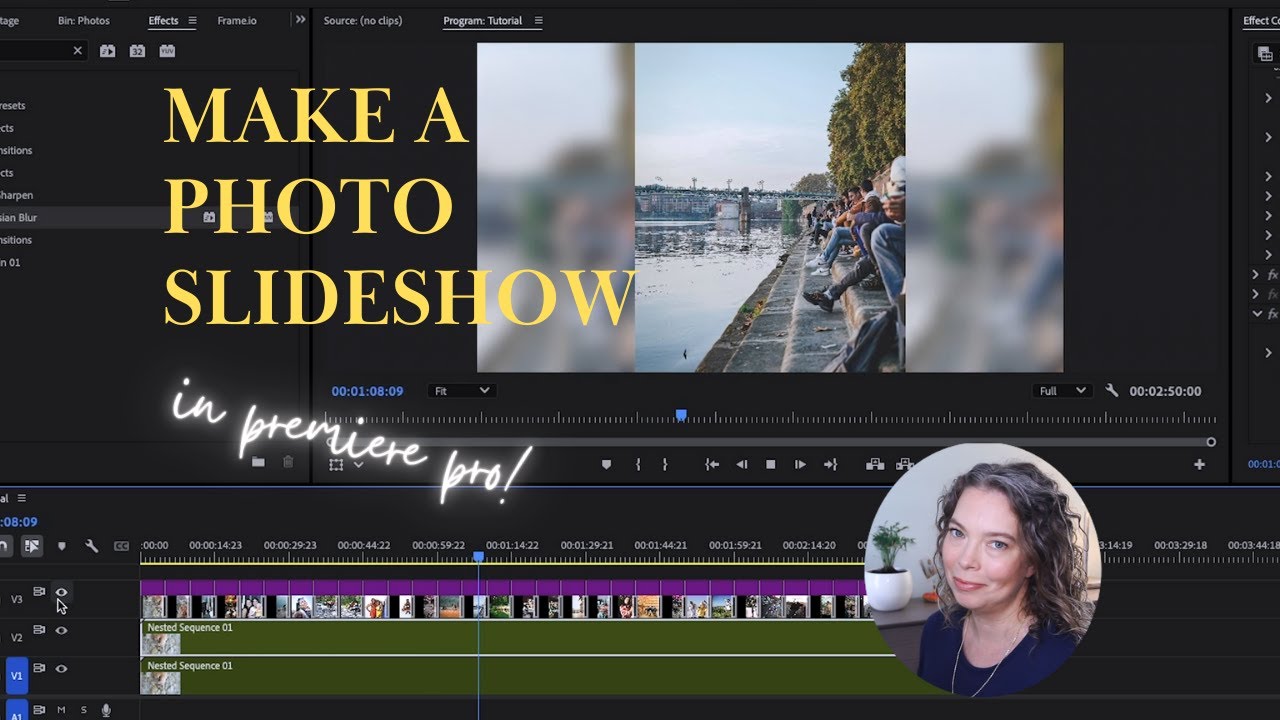Go to Out point in Program monitor

pos(830,464)
